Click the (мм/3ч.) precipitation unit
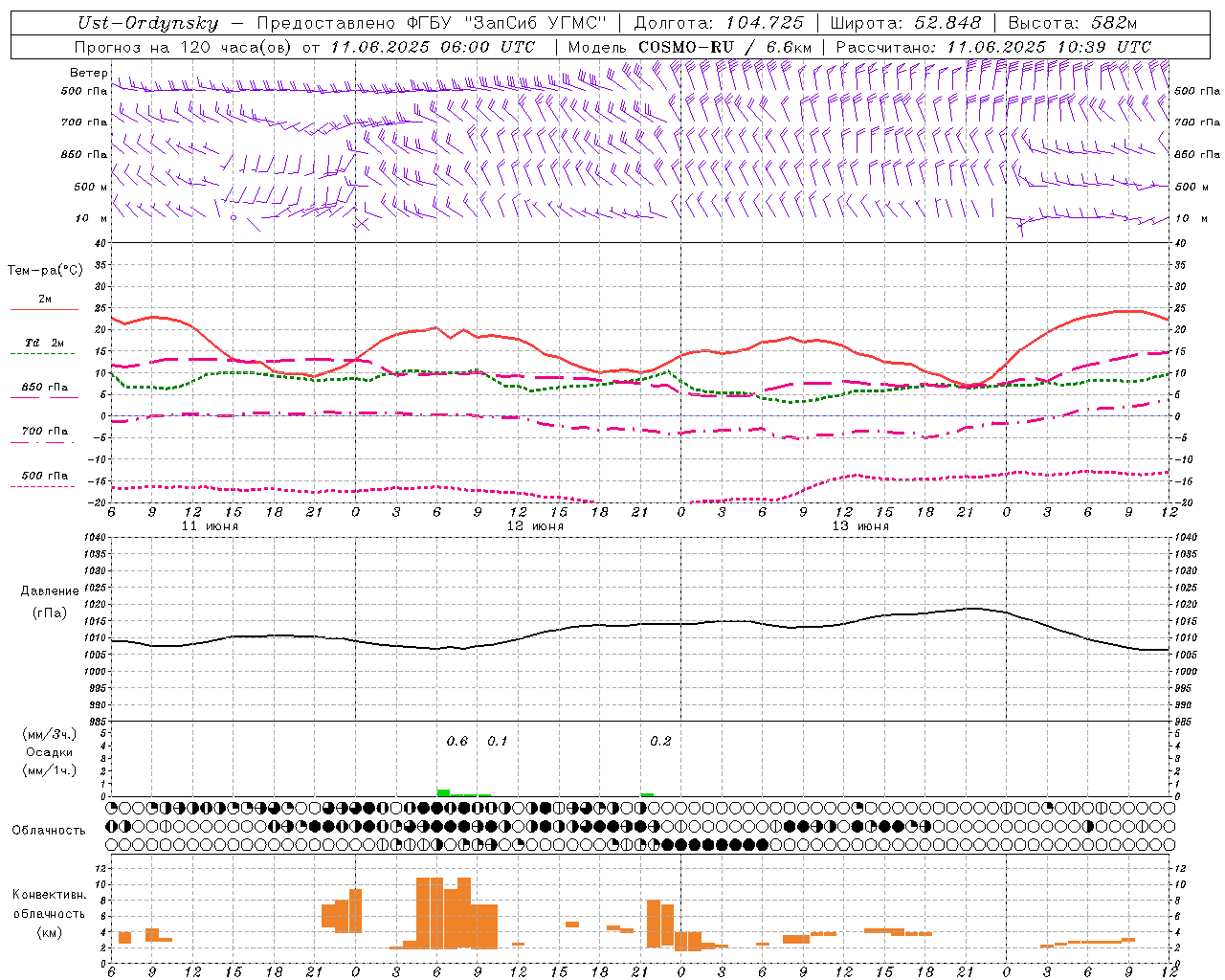The height and width of the screenshot is (980, 1225). [50, 734]
